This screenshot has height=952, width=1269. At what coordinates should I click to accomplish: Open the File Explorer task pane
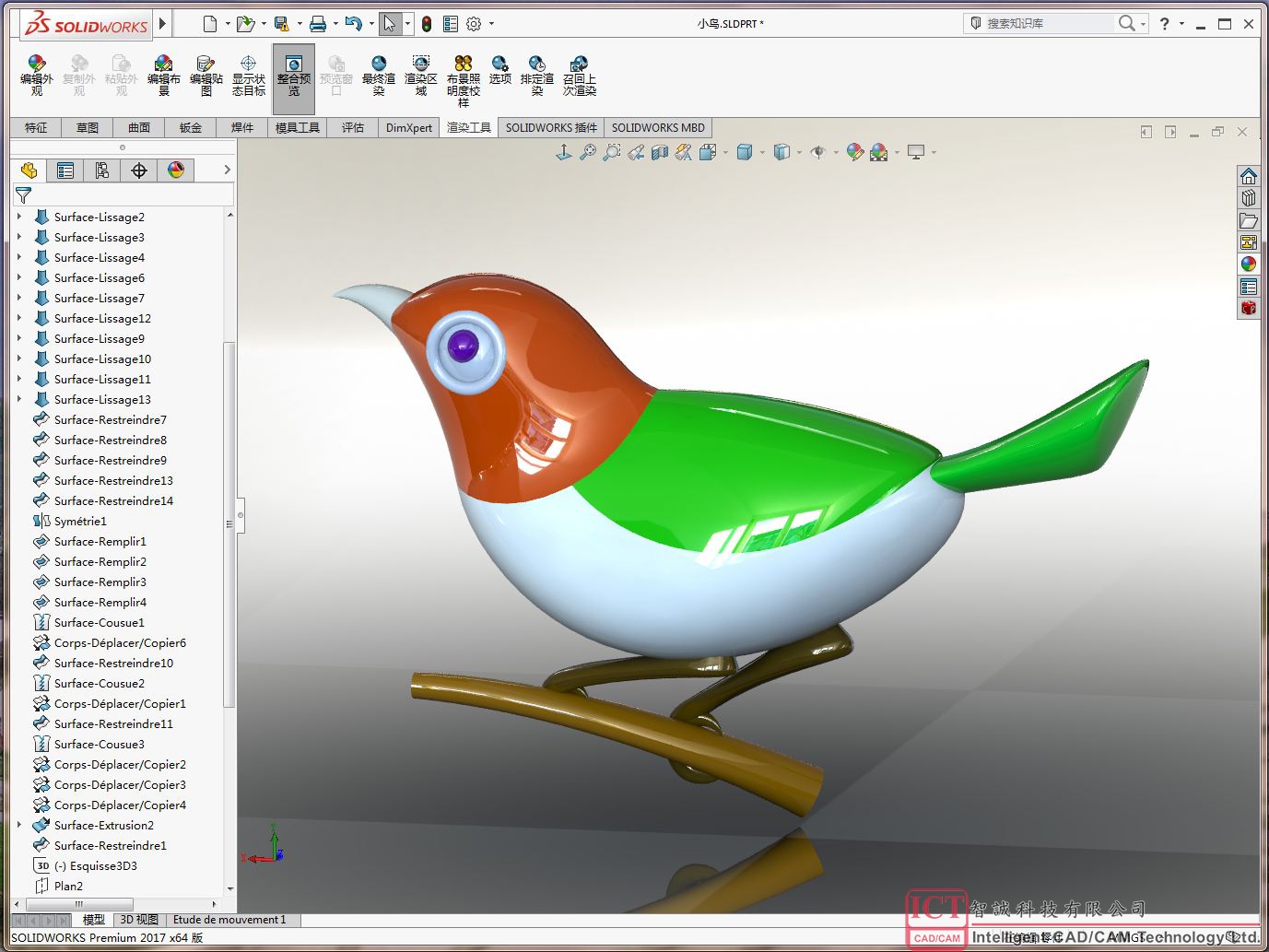point(1249,220)
